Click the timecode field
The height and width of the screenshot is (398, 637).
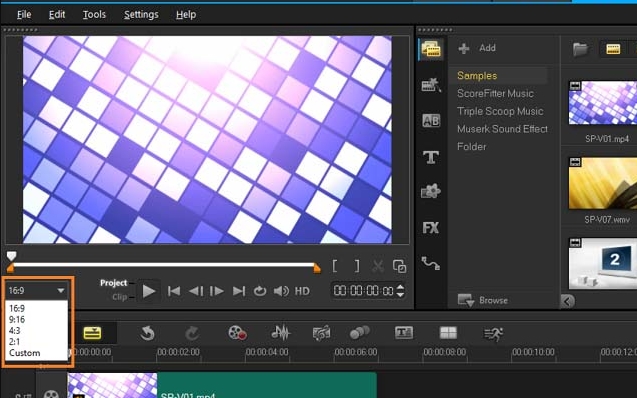point(363,291)
